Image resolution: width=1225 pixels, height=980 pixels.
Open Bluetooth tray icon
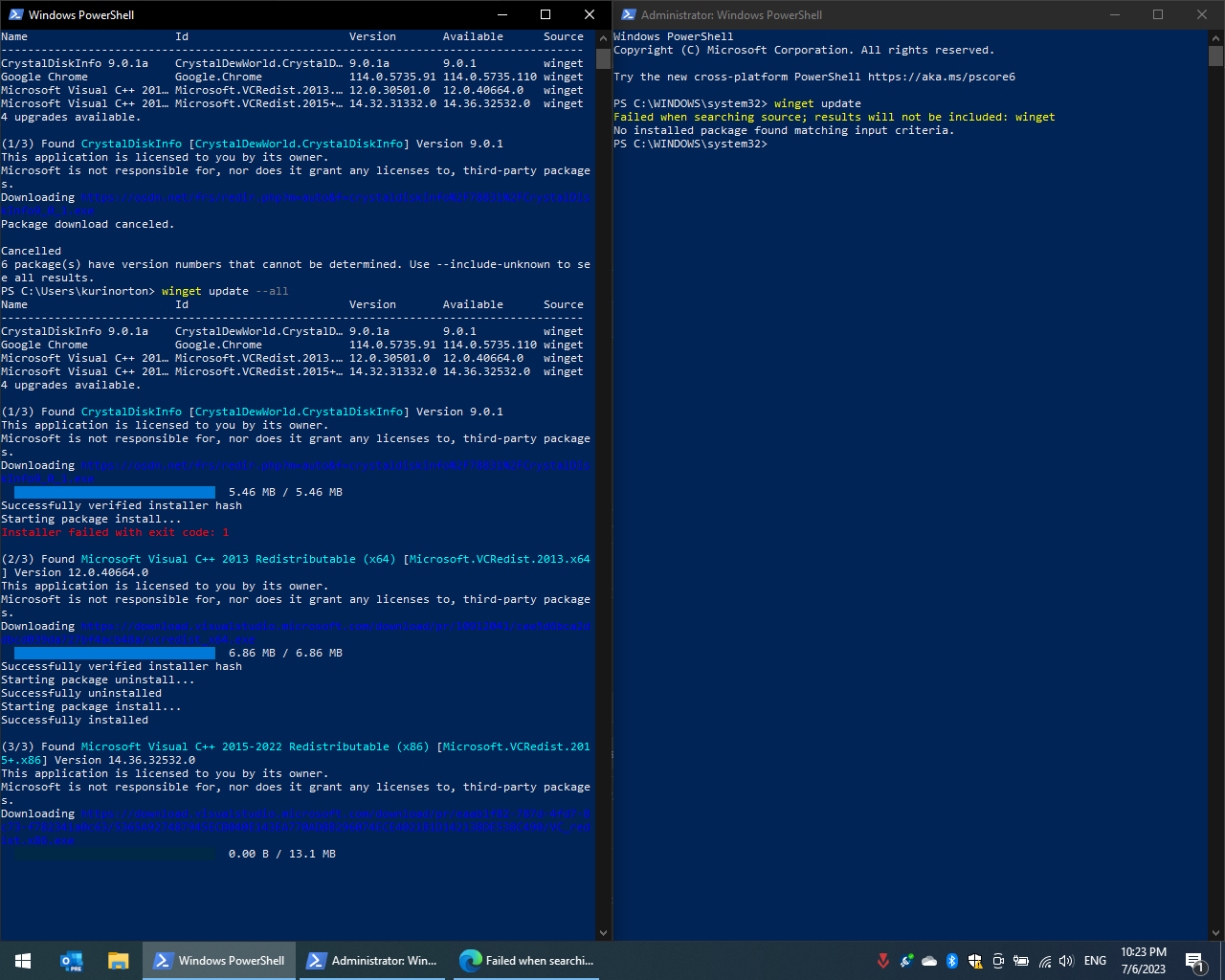952,961
